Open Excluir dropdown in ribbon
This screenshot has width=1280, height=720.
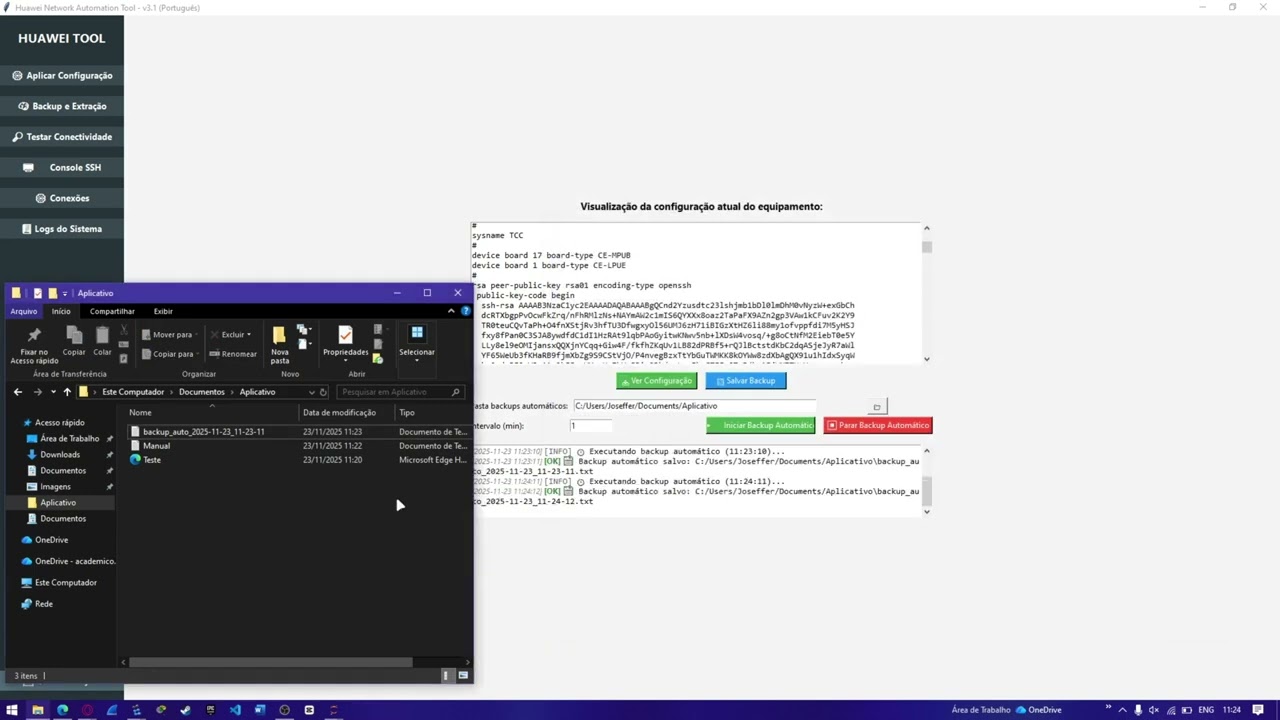coord(230,335)
